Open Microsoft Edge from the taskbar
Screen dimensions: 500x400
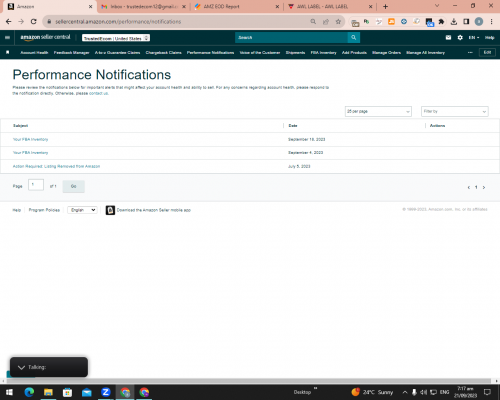tap(29, 392)
